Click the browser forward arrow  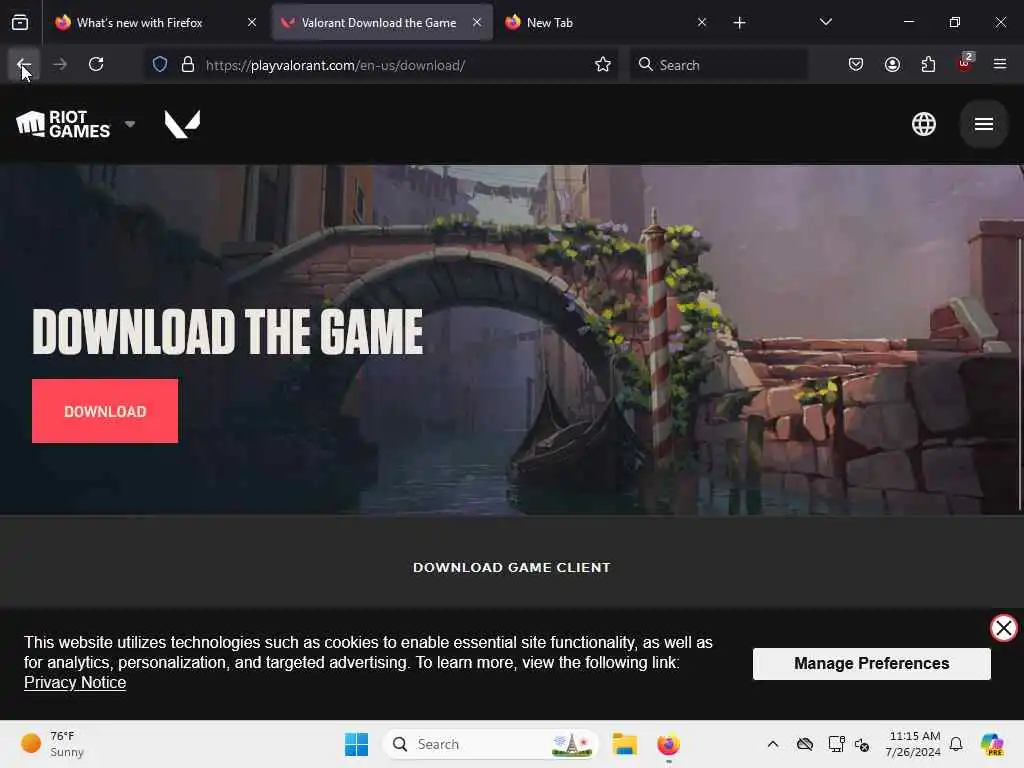pyautogui.click(x=60, y=64)
